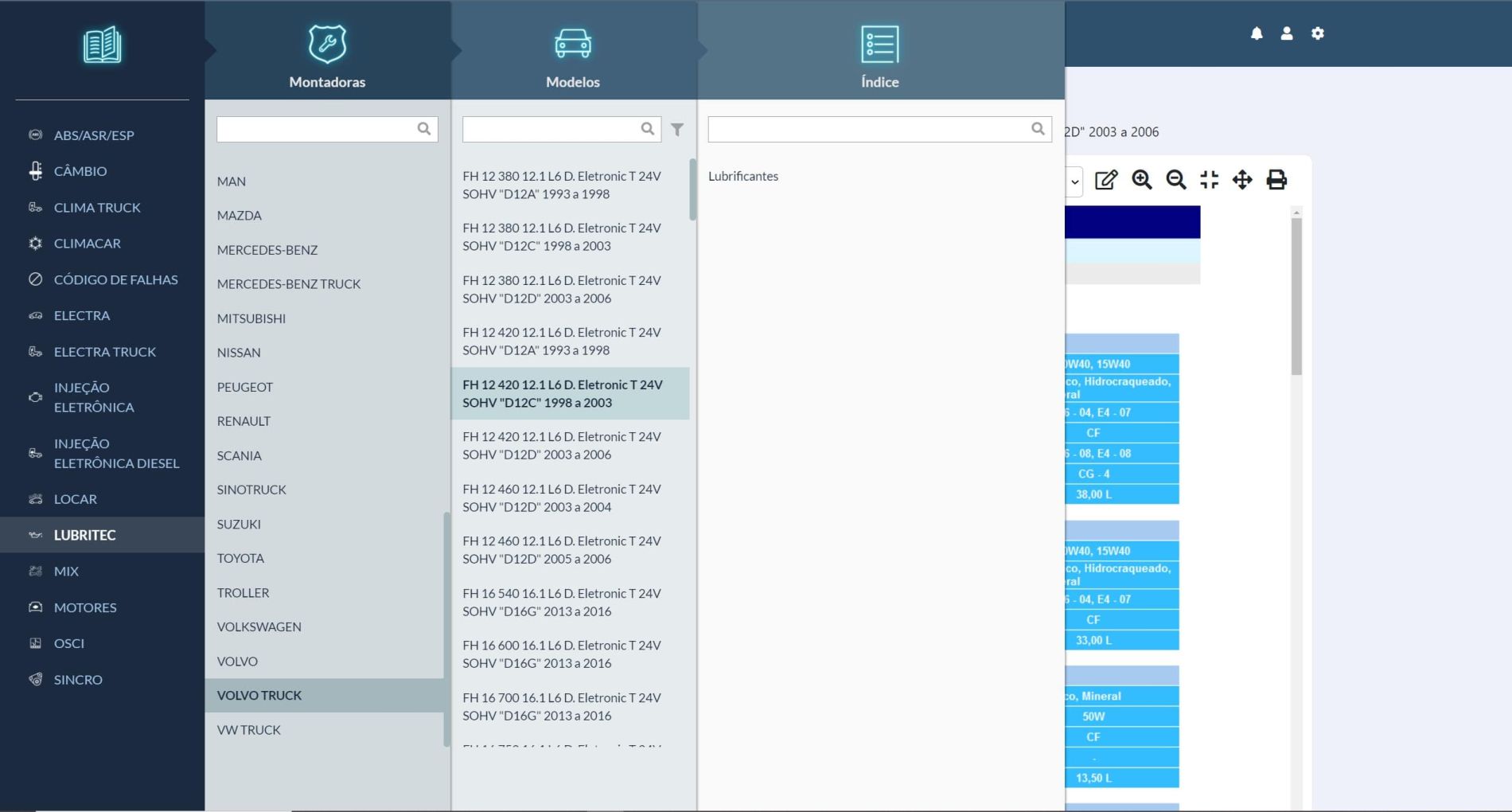Switch to the Montadoras tab
Screen dimensions: 1512x812
(x=327, y=56)
